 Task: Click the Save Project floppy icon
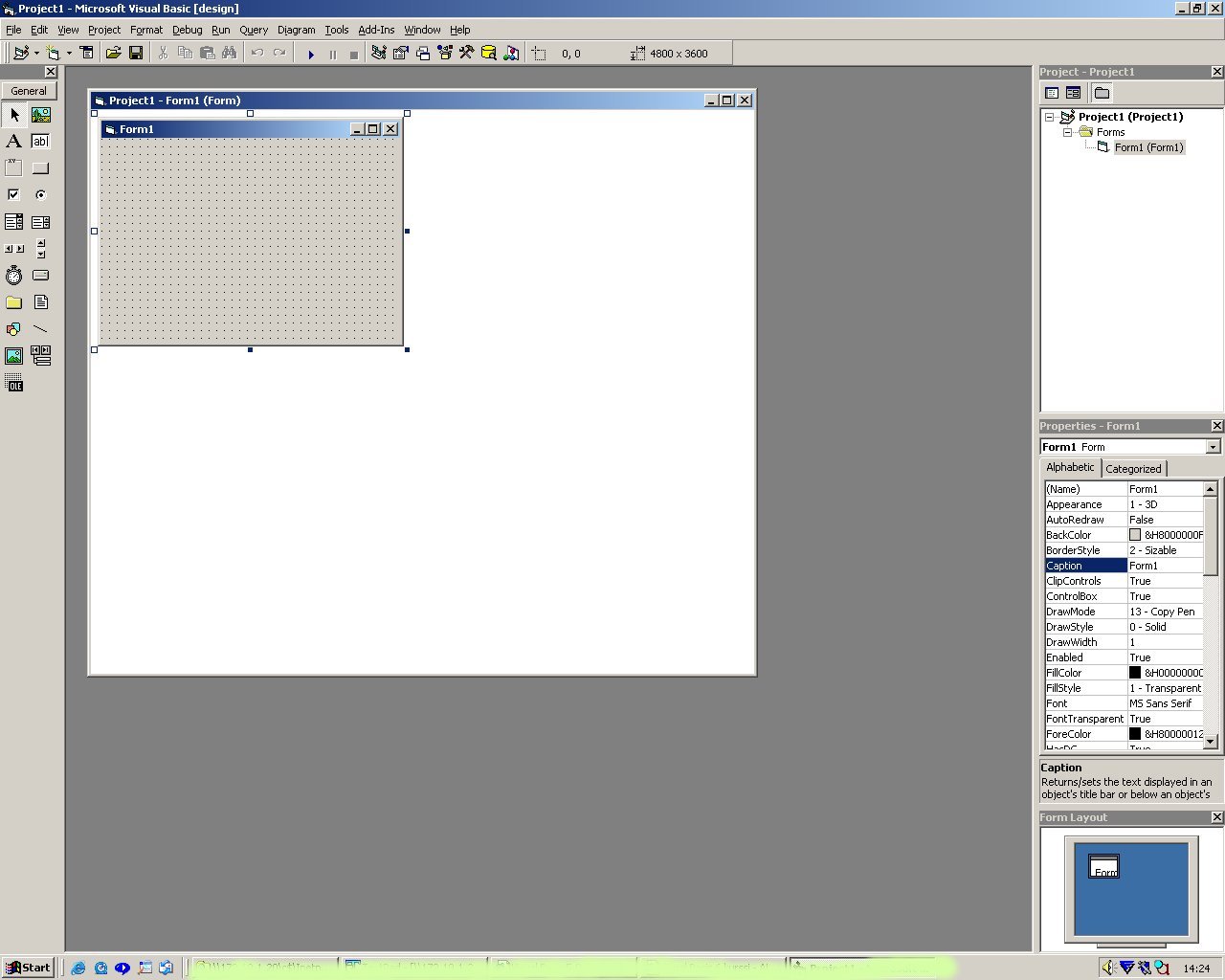(136, 54)
